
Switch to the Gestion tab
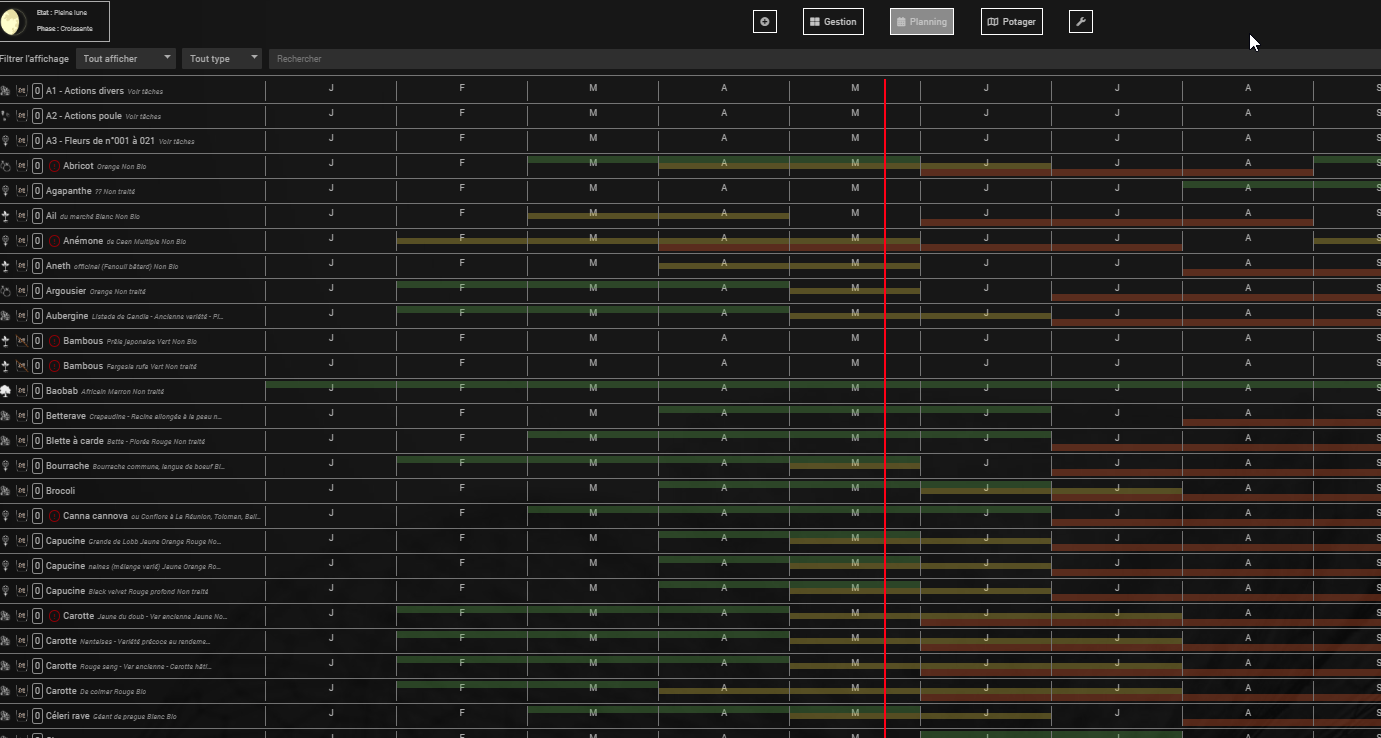(833, 21)
